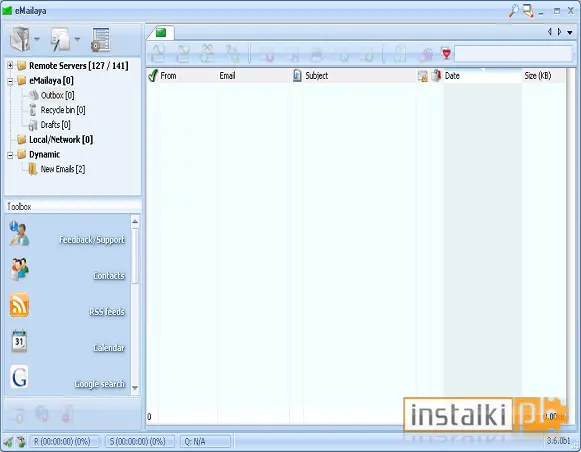Open the Feedback/Support link

pyautogui.click(x=92, y=240)
